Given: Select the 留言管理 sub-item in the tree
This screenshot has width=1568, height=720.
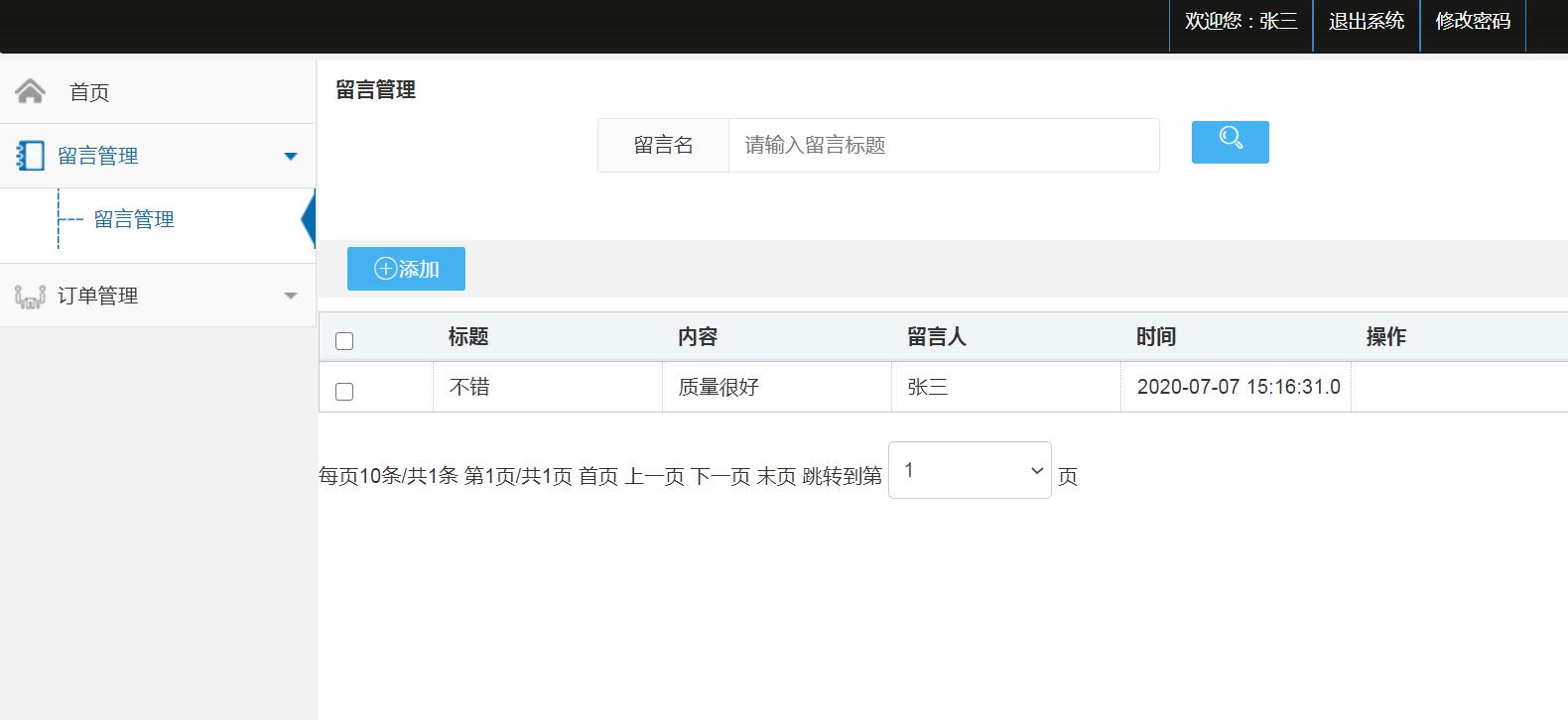Looking at the screenshot, I should click(134, 219).
